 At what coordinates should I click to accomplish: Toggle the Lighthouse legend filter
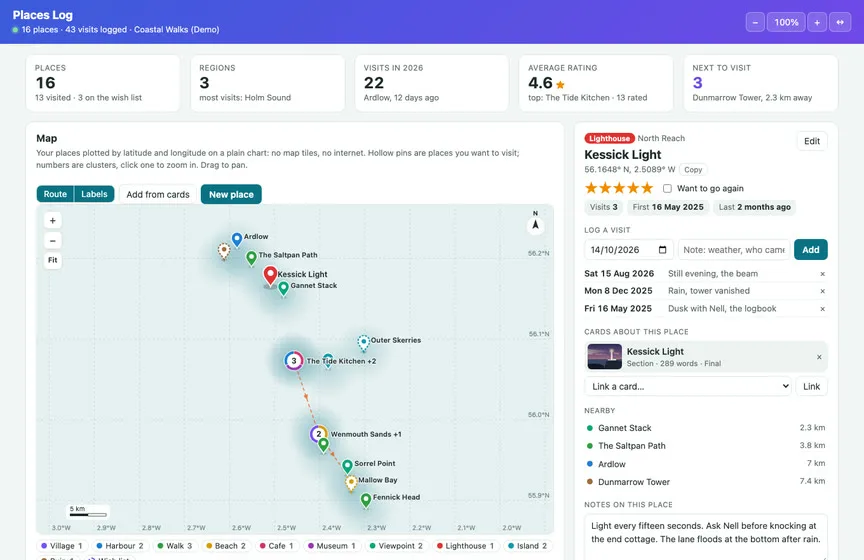coord(465,546)
